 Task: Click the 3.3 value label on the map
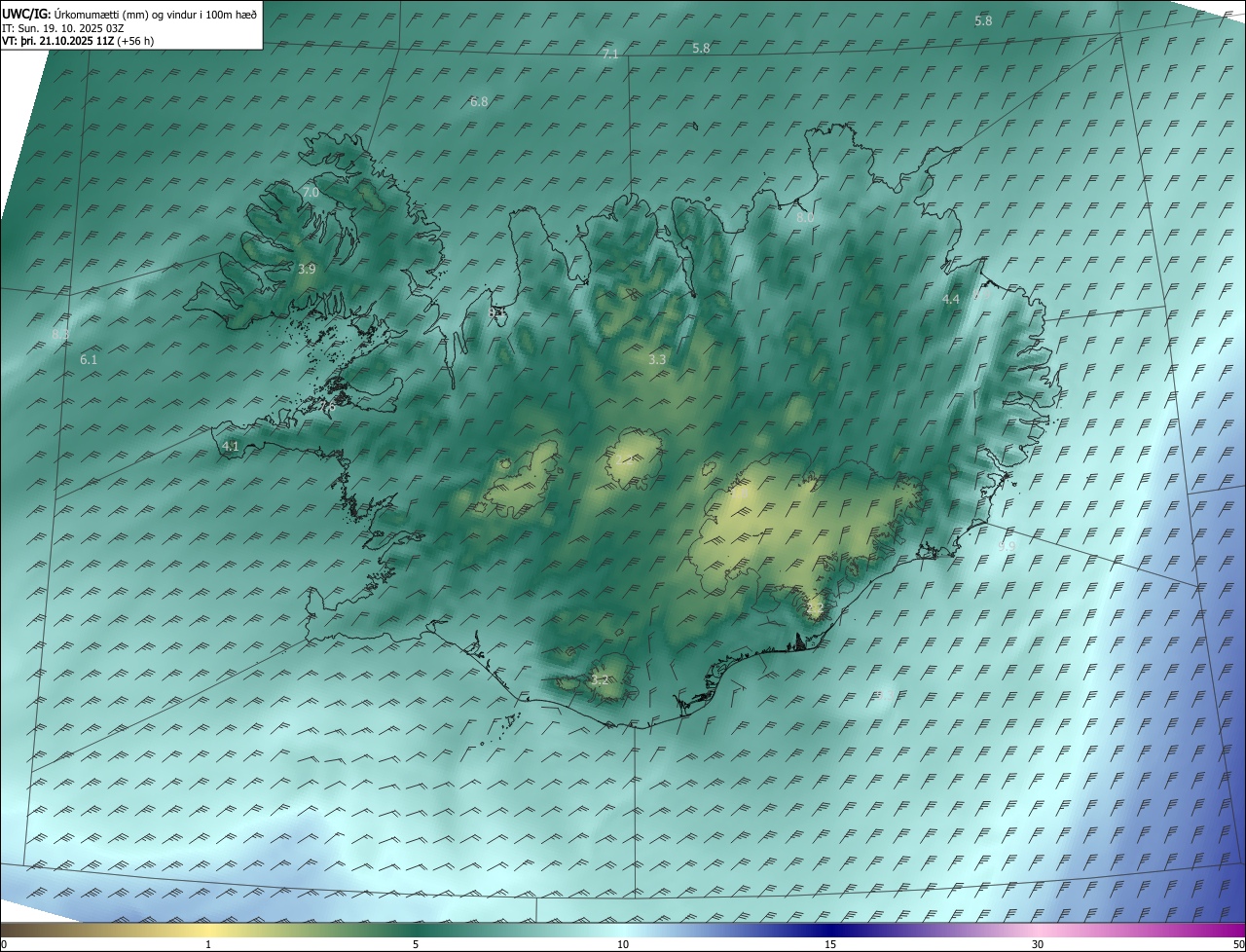[657, 359]
